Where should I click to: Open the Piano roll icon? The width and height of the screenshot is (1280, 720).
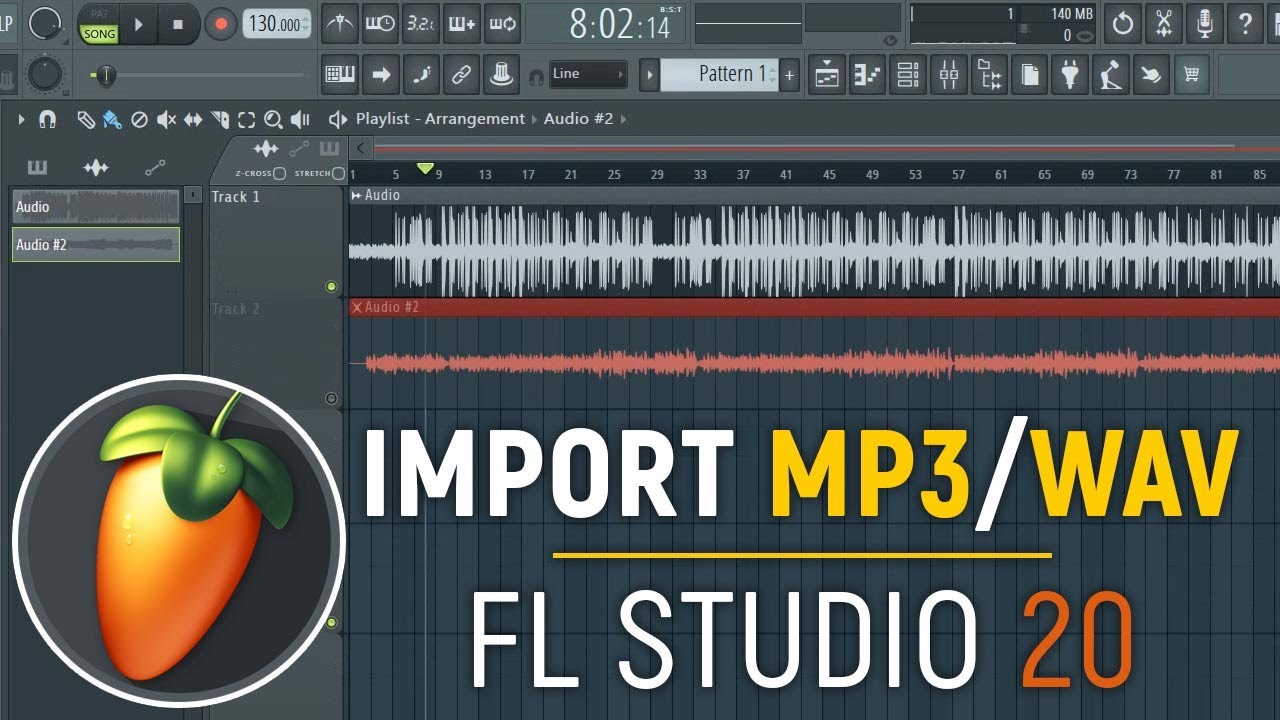[x=868, y=74]
